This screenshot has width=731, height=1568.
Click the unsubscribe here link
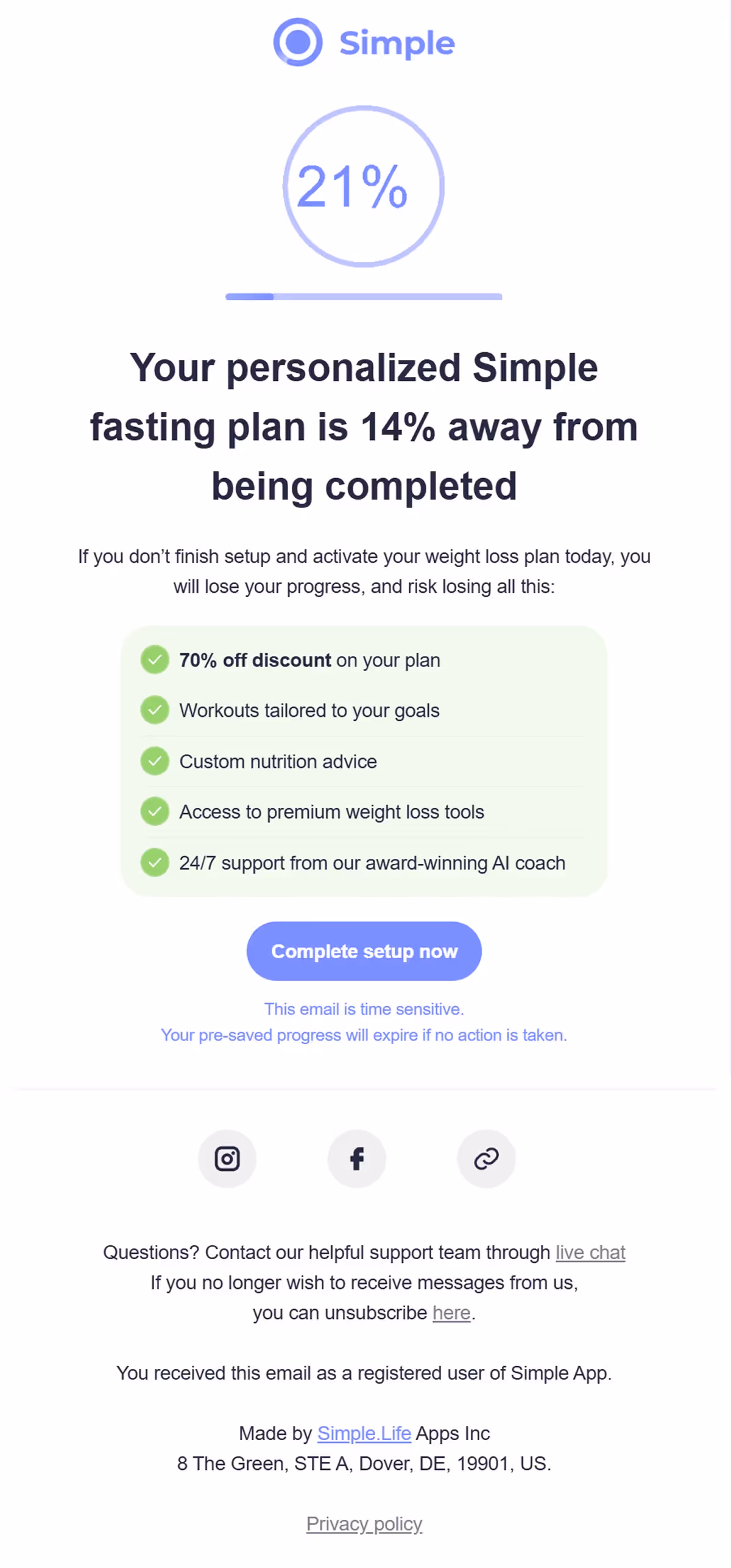[451, 1313]
